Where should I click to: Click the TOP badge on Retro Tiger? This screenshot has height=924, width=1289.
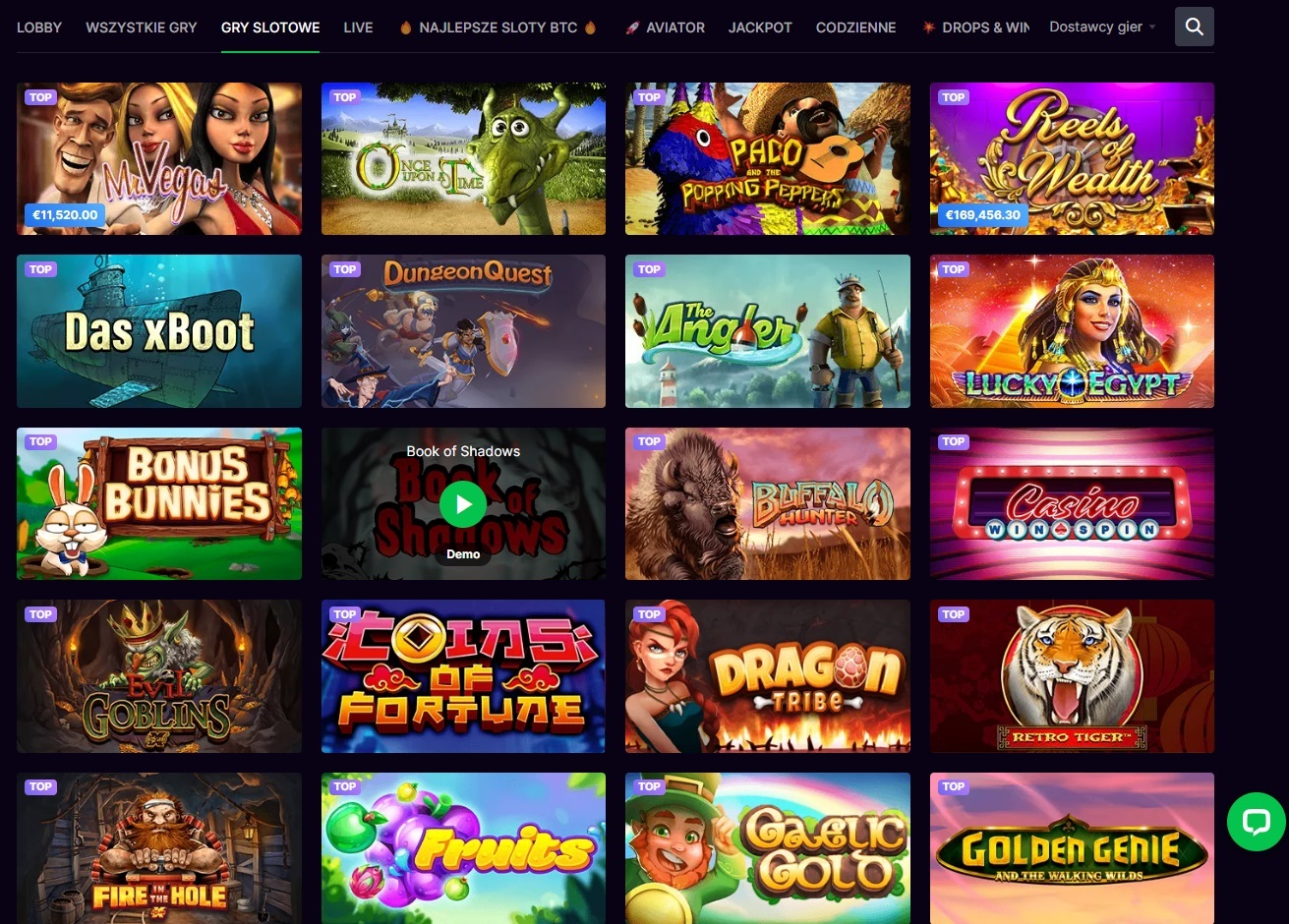click(954, 614)
